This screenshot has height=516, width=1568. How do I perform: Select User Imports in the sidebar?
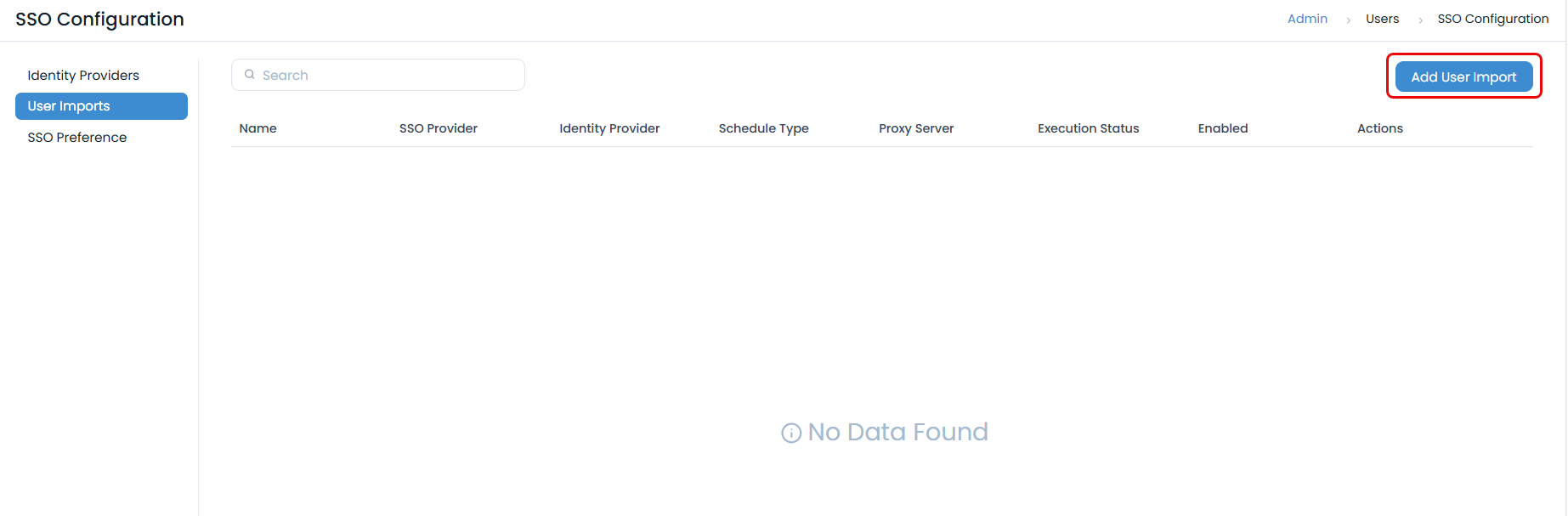tap(101, 106)
